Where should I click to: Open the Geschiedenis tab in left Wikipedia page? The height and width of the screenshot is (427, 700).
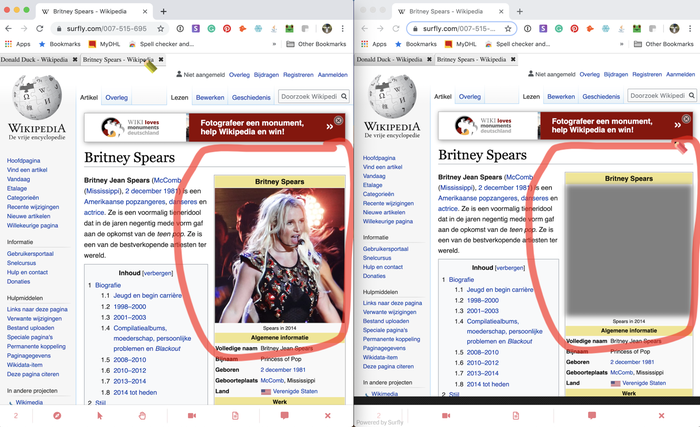(250, 97)
